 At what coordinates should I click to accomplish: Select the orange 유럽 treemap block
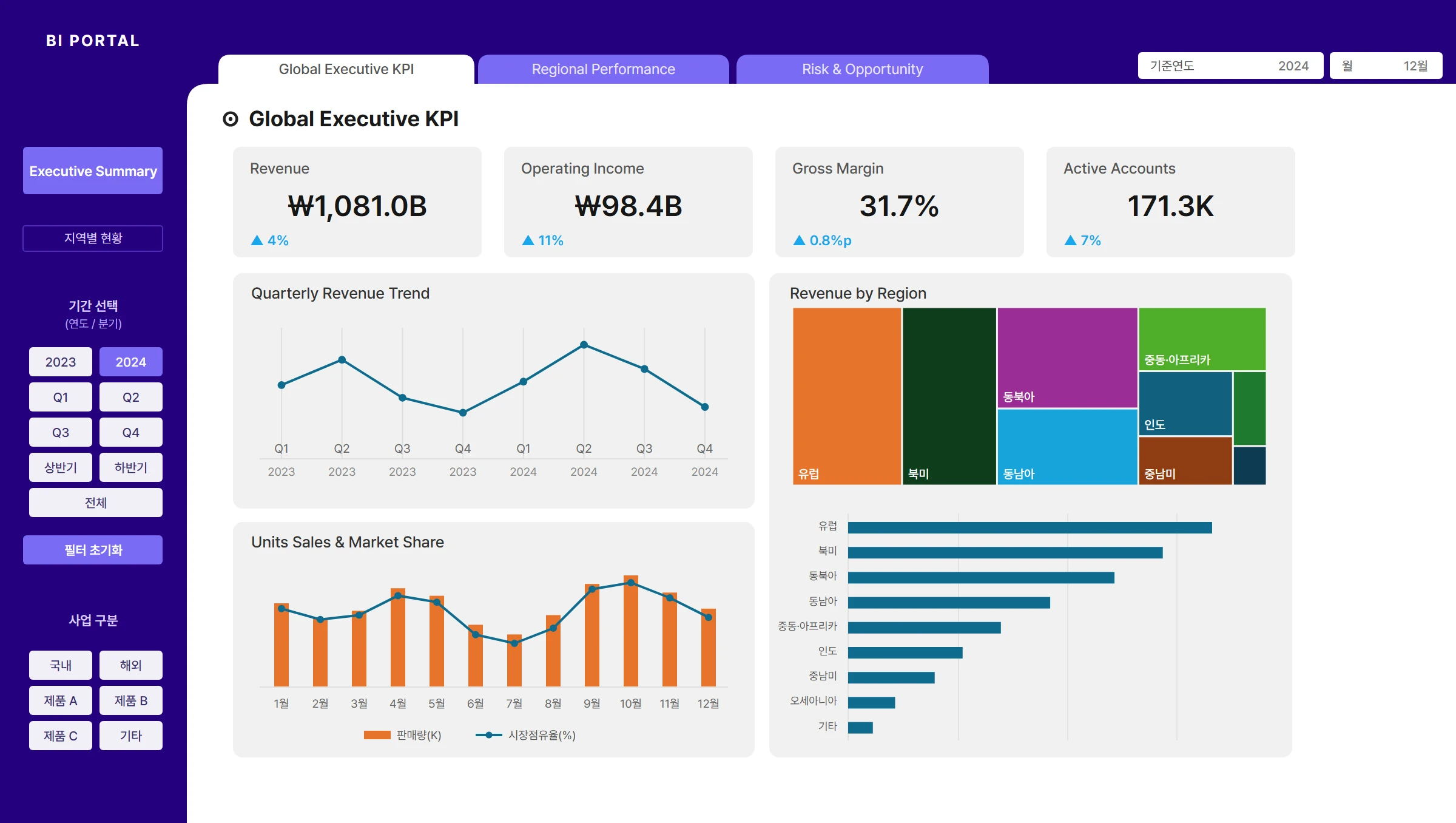[847, 396]
